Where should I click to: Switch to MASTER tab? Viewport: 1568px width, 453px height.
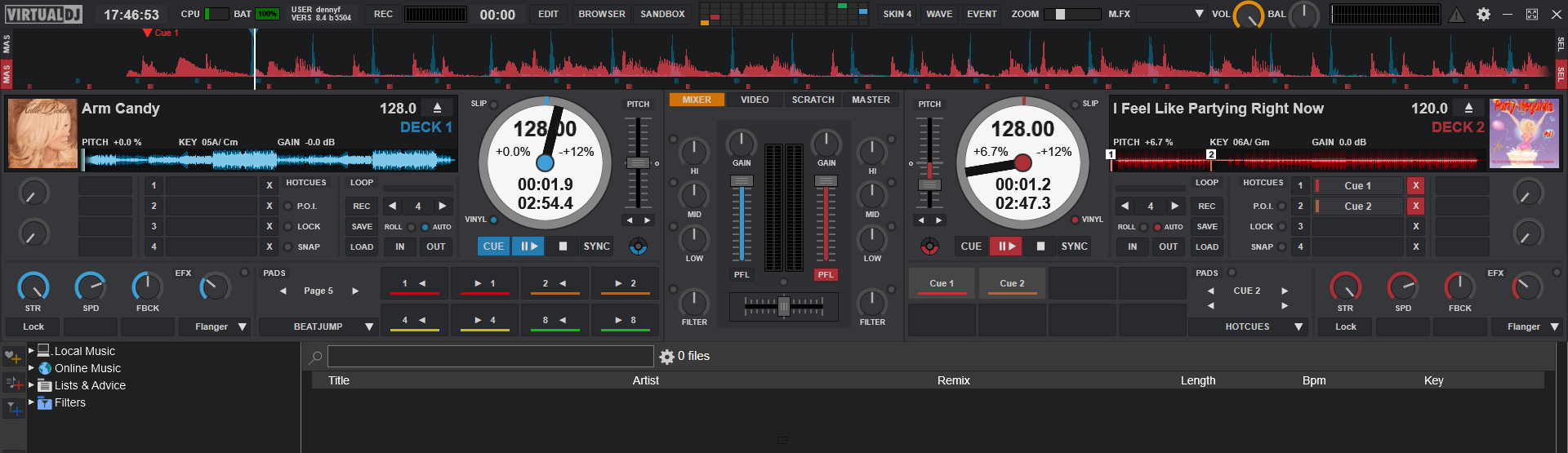tap(871, 100)
